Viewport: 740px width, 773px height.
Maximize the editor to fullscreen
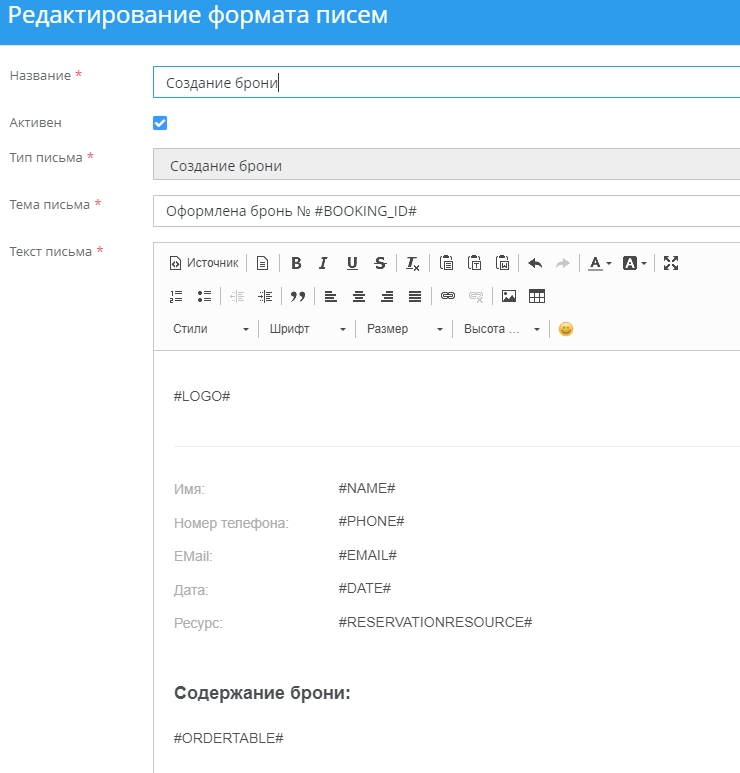click(671, 263)
